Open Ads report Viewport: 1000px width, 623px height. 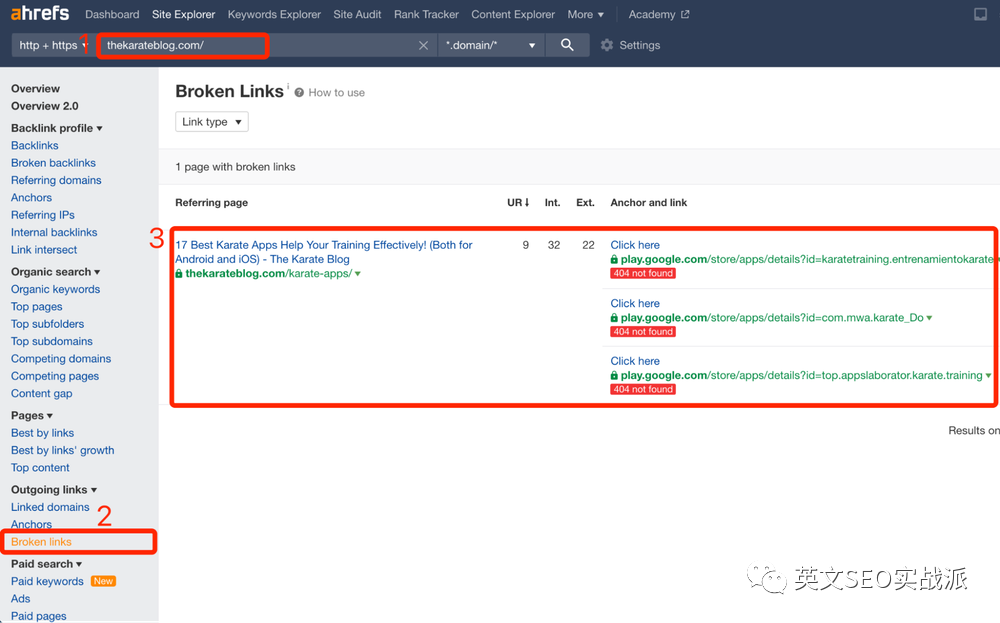point(20,599)
